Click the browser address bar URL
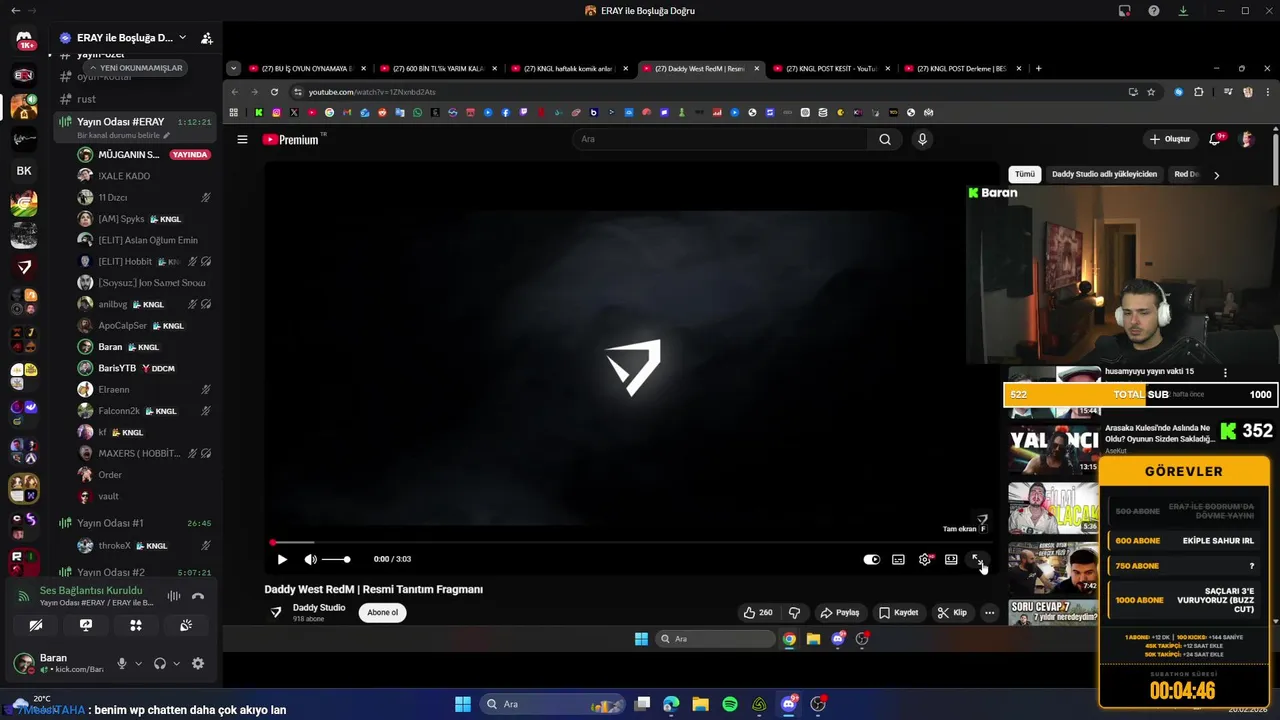 click(372, 92)
